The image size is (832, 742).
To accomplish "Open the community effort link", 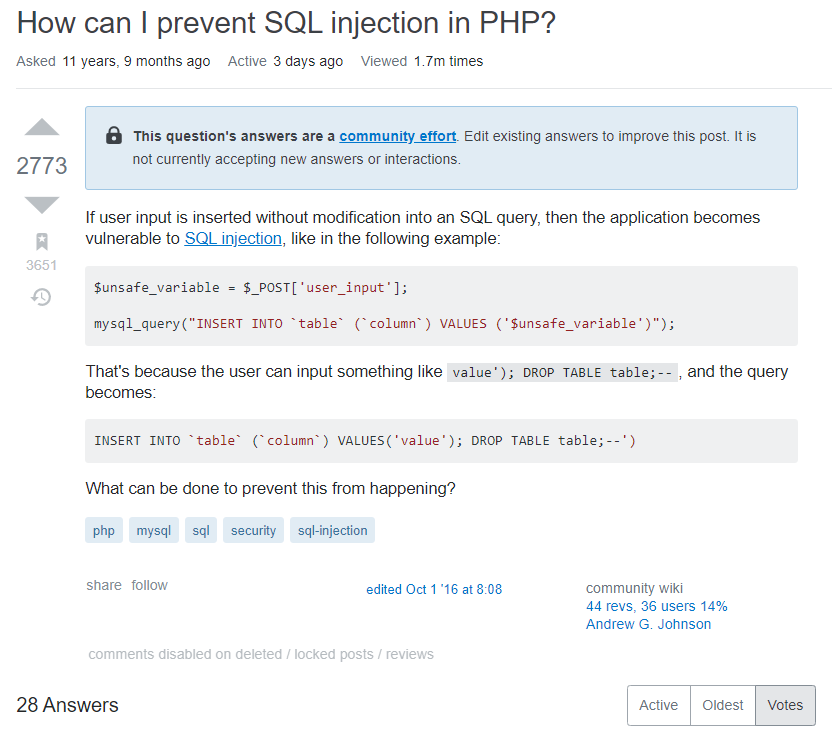I will [x=397, y=136].
